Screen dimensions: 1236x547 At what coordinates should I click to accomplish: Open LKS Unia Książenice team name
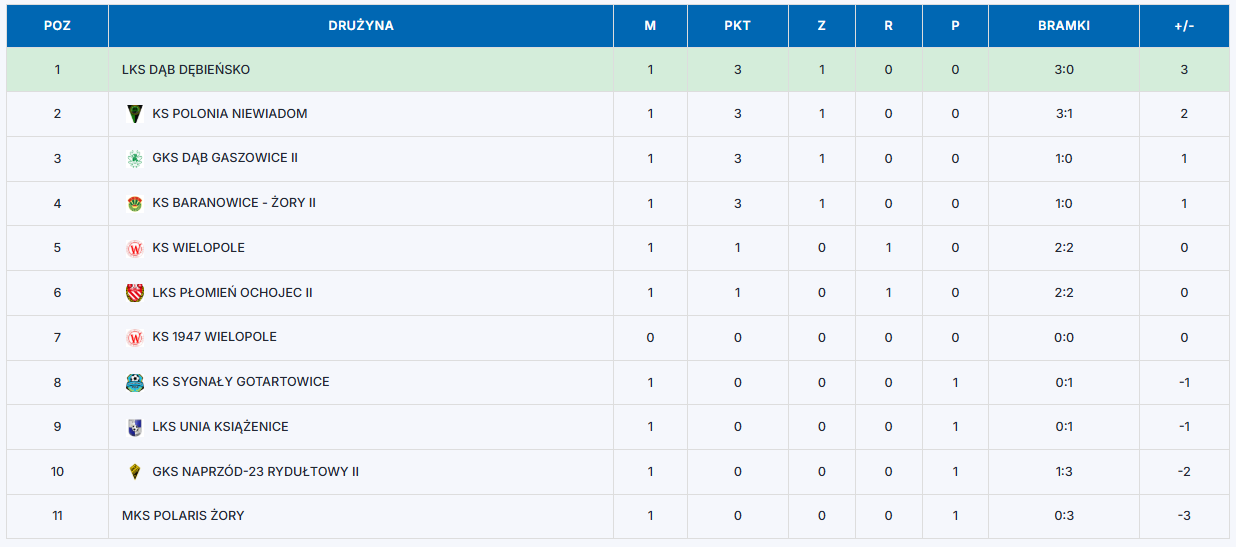(221, 427)
